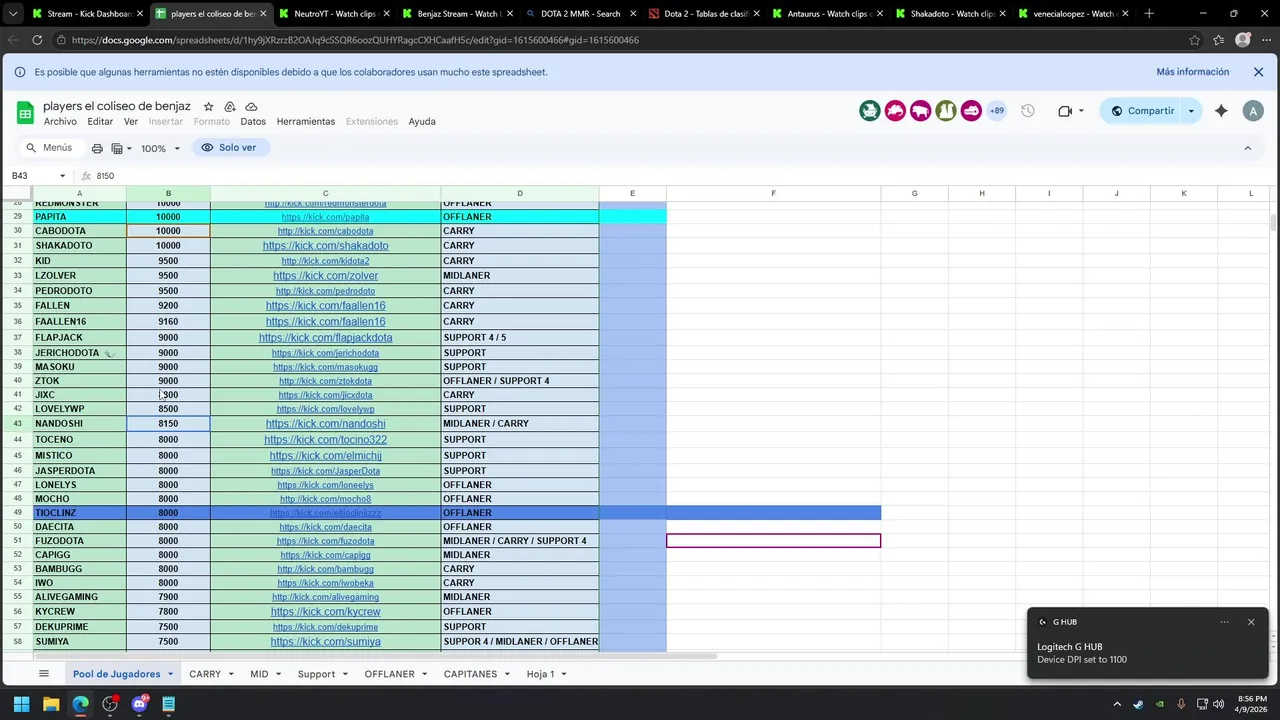The height and width of the screenshot is (720, 1280).
Task: Show hidden system tray icons
Action: pos(1117,704)
